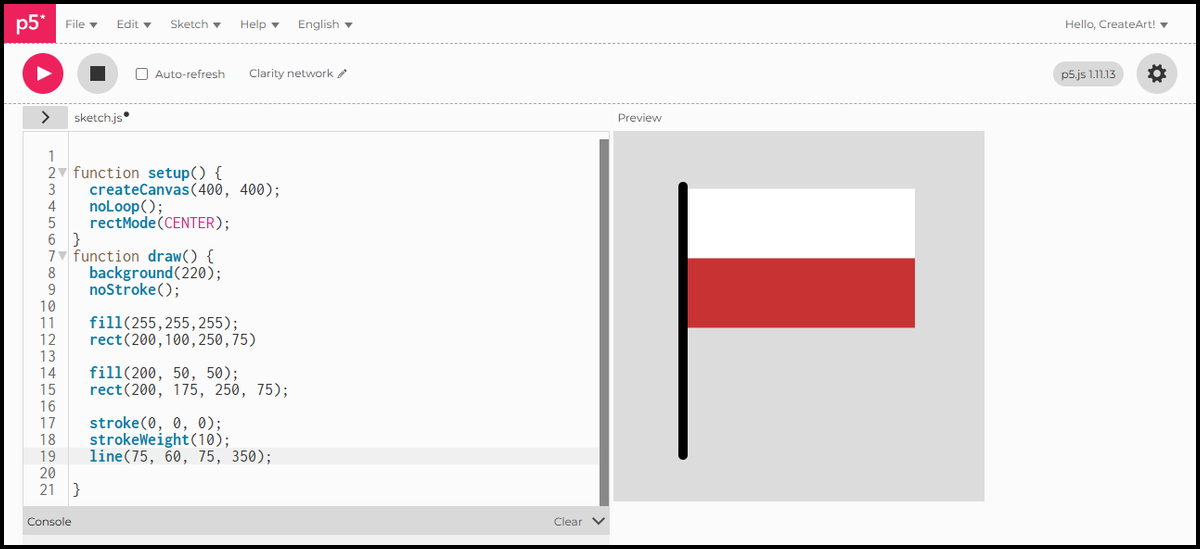Click the Preview panel label
This screenshot has width=1200, height=549.
640,118
